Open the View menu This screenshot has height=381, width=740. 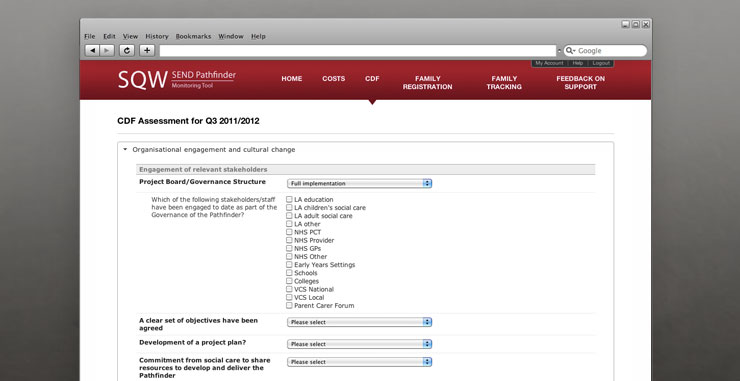(x=130, y=36)
